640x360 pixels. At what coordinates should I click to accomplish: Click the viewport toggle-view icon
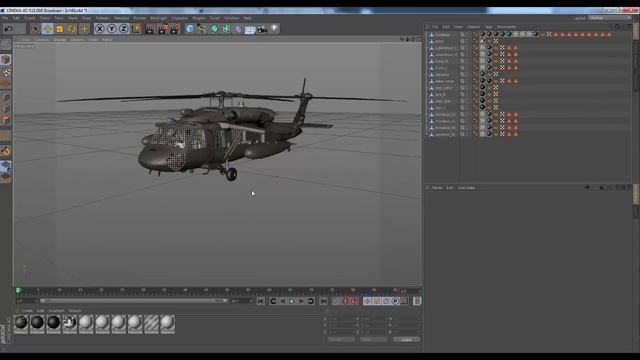419,39
